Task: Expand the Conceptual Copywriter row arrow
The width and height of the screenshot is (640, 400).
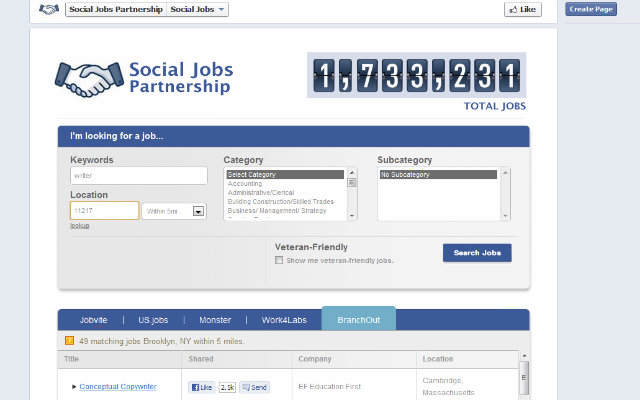Action: tap(74, 387)
